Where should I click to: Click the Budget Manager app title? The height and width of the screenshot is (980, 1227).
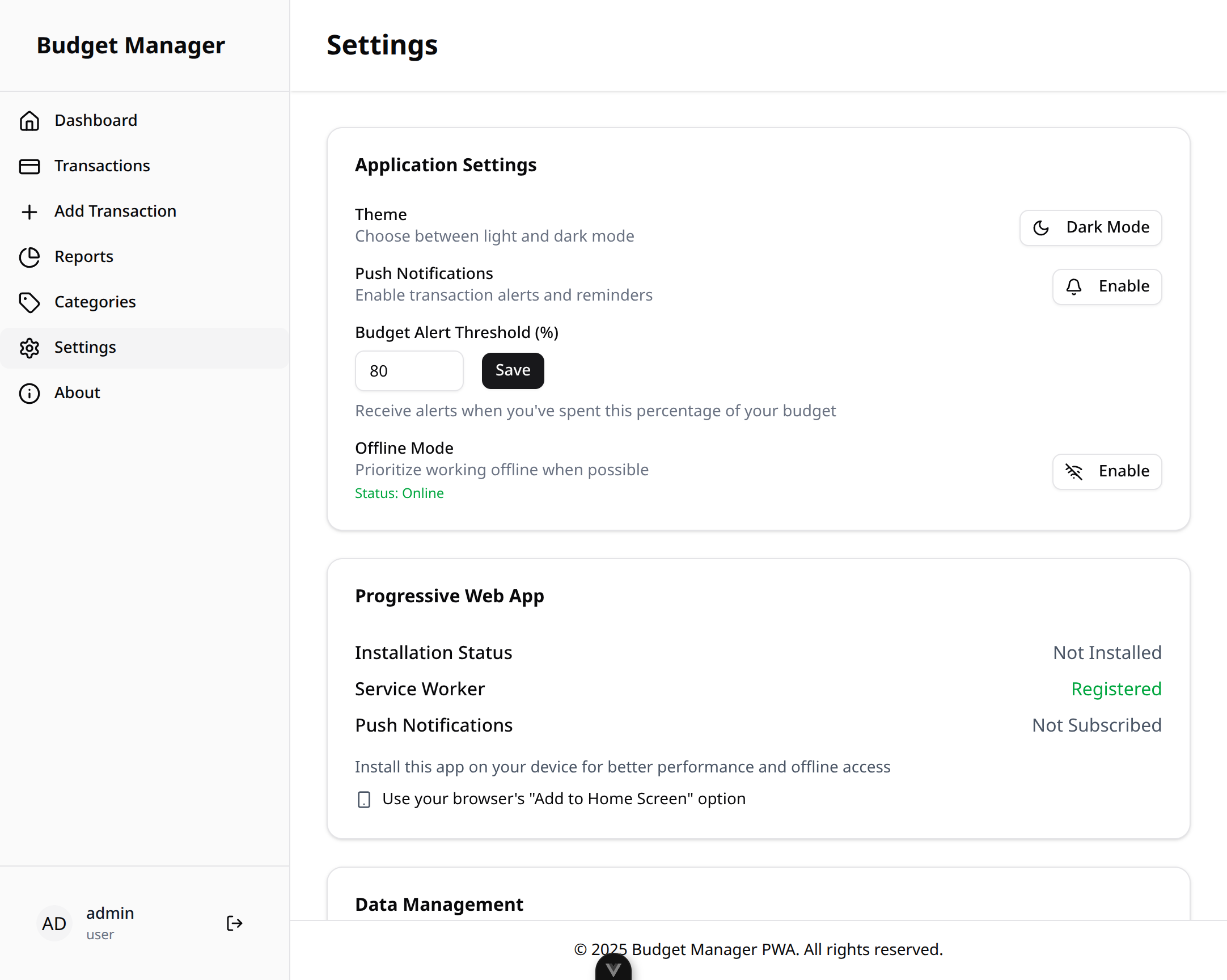tap(131, 45)
